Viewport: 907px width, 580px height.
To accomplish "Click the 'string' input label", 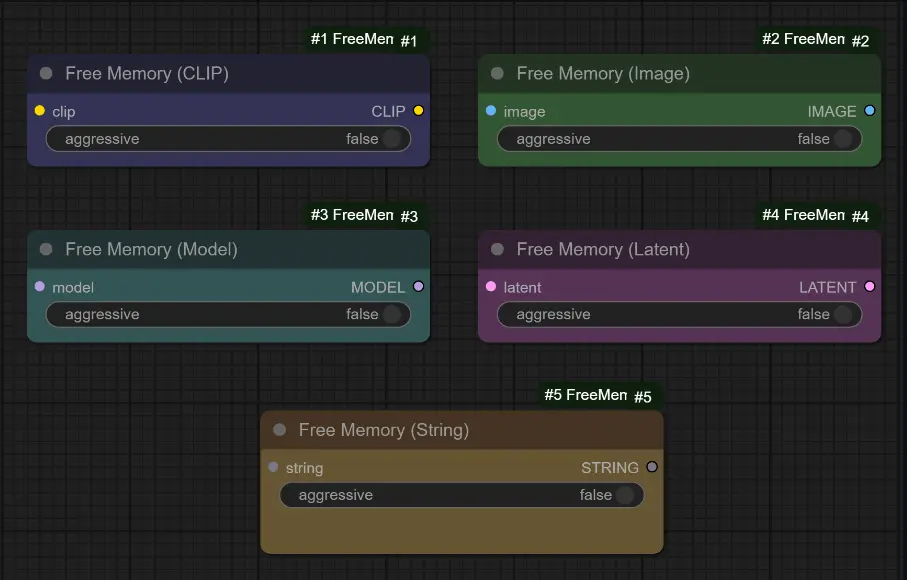I will 304,468.
